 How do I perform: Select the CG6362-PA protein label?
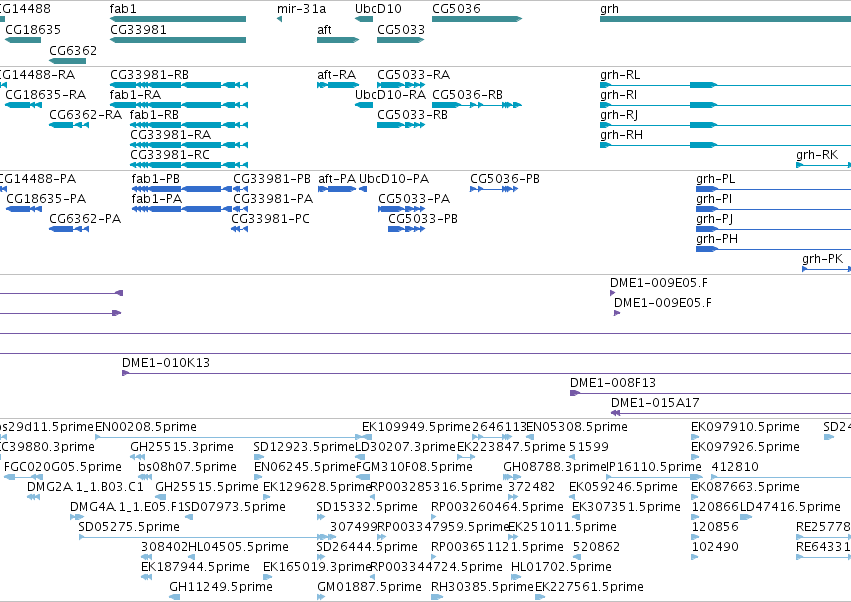(85, 219)
